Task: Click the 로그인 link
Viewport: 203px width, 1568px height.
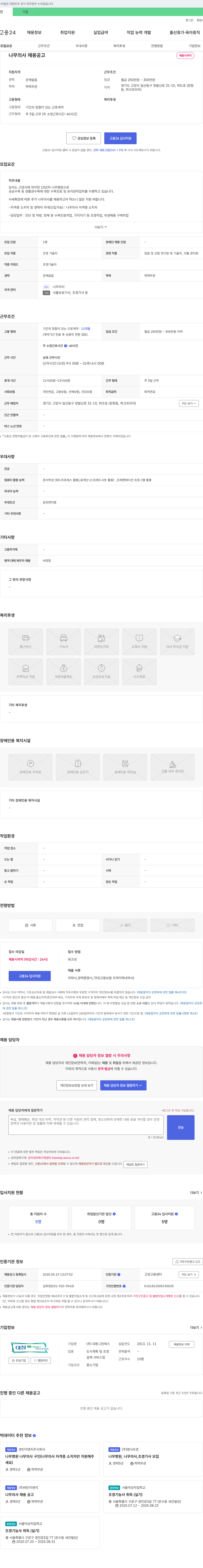Action: pos(190,20)
